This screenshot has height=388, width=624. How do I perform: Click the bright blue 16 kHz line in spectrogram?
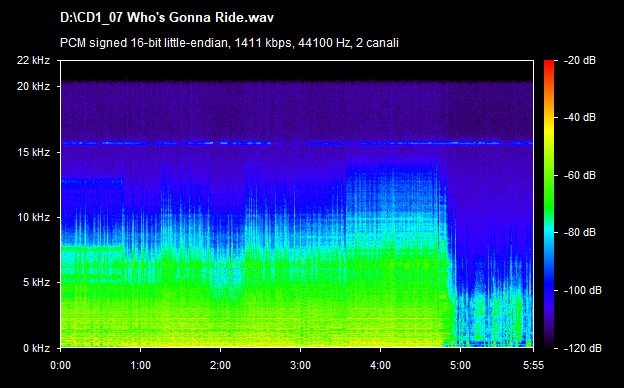tap(297, 143)
